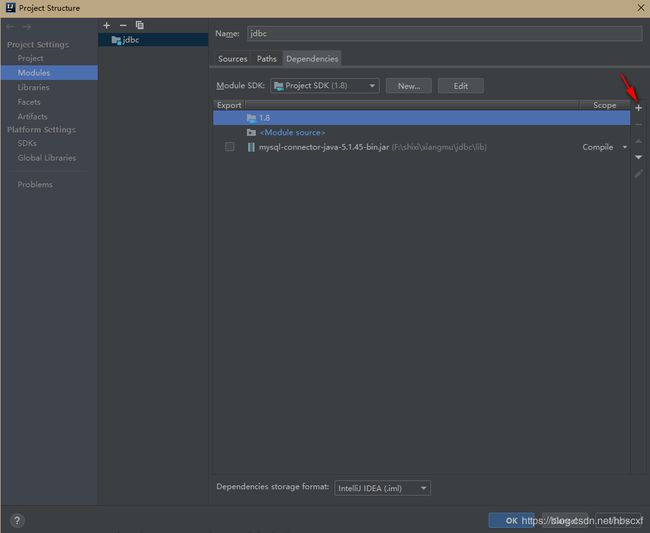Open Libraries settings section

point(33,87)
